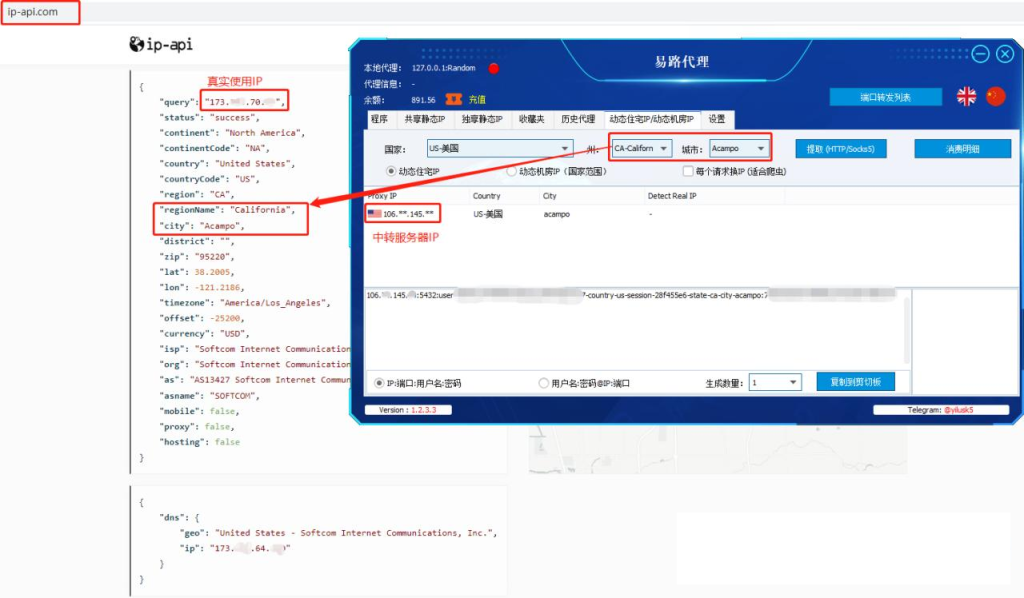Click the "asname": "SOFTCOM" JSON line
The width and height of the screenshot is (1024, 598).
point(210,396)
